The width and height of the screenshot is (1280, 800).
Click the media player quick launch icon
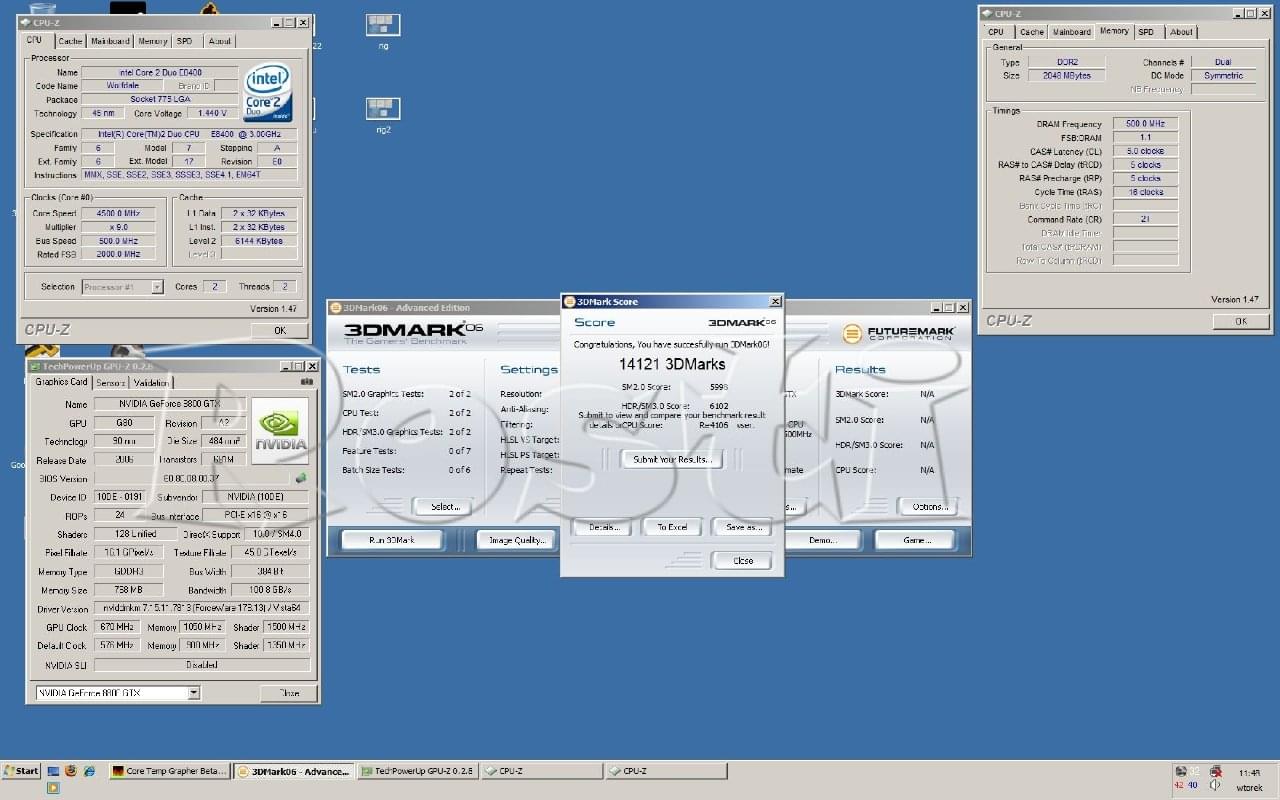53,788
